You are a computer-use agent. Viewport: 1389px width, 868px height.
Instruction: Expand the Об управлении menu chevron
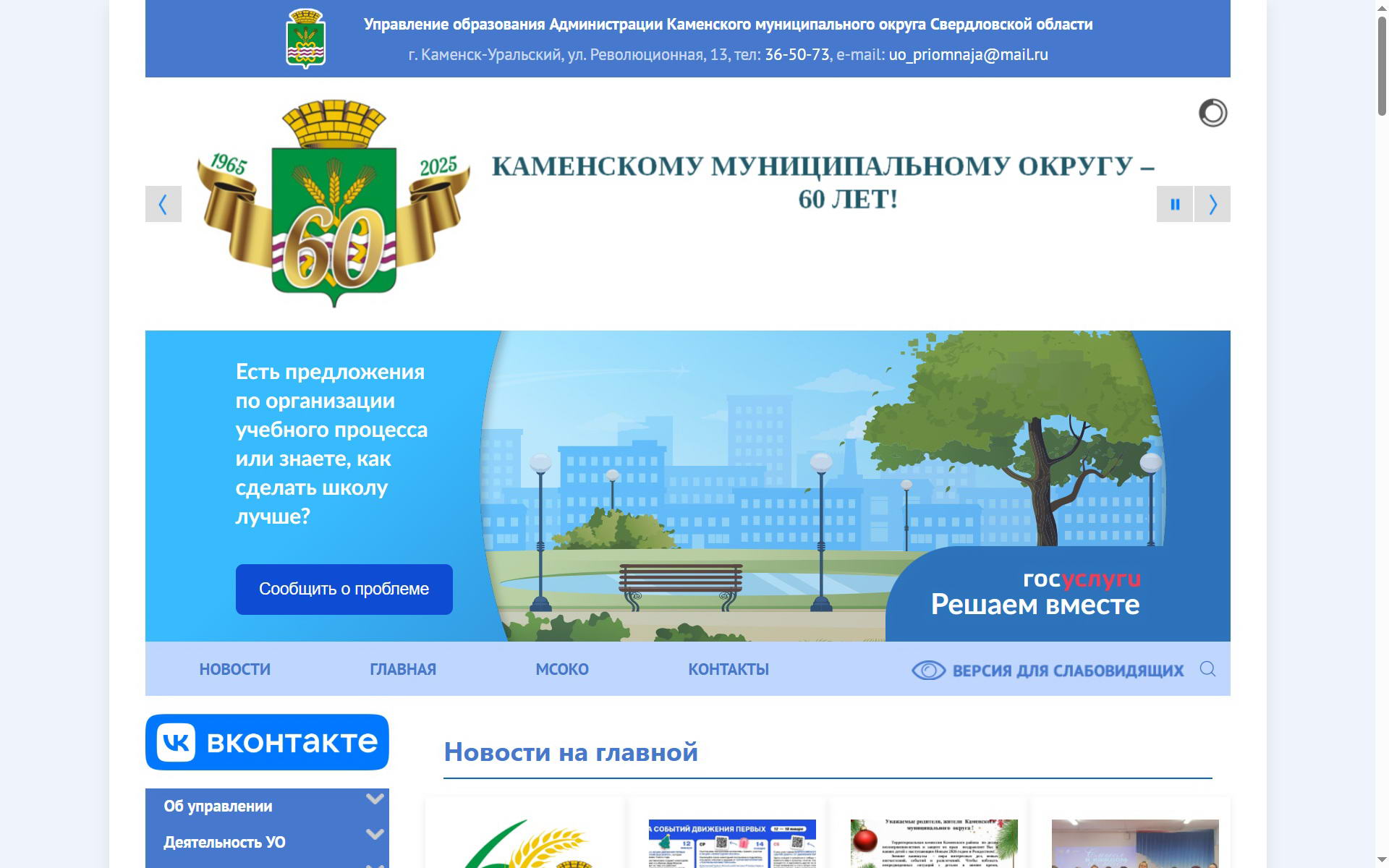(374, 799)
